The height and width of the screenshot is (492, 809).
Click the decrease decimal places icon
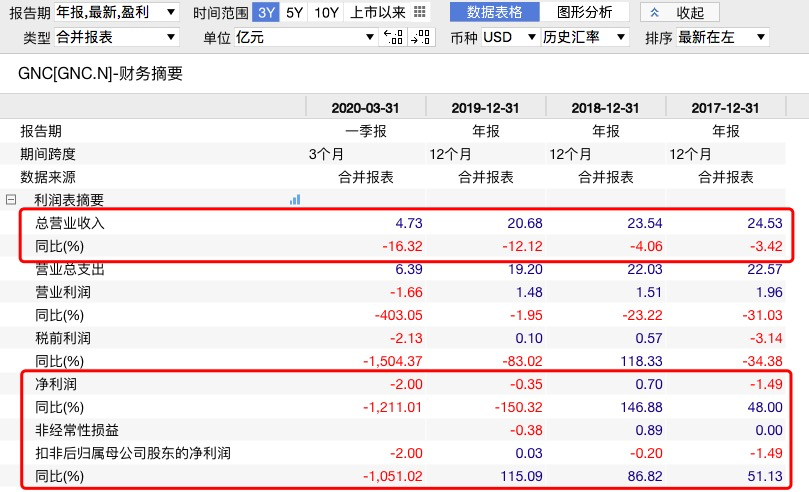tap(393, 37)
